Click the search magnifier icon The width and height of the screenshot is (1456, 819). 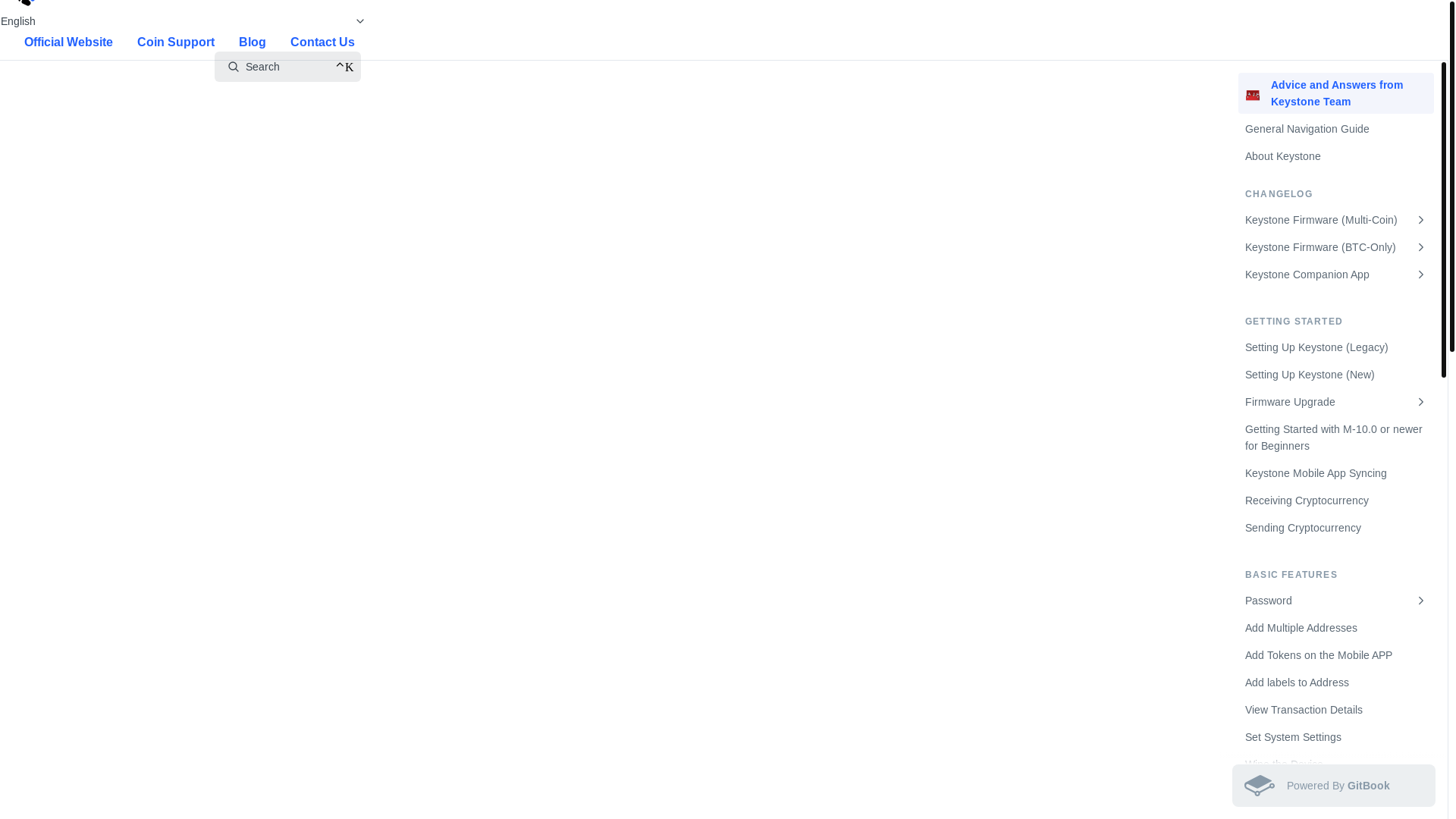tap(234, 67)
